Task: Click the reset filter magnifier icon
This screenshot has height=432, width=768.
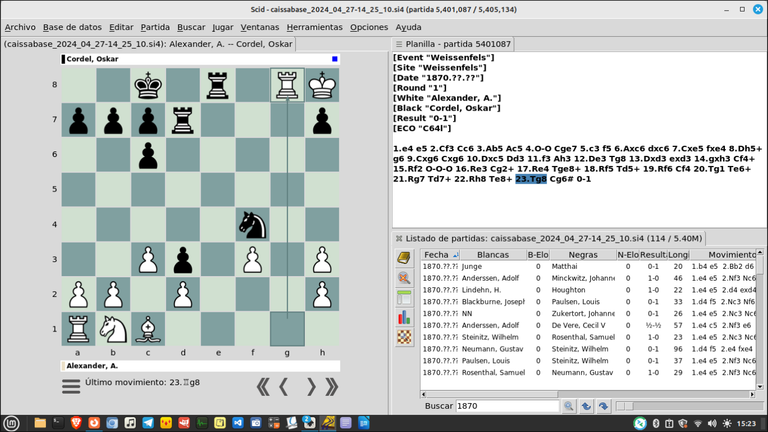Action: (404, 278)
